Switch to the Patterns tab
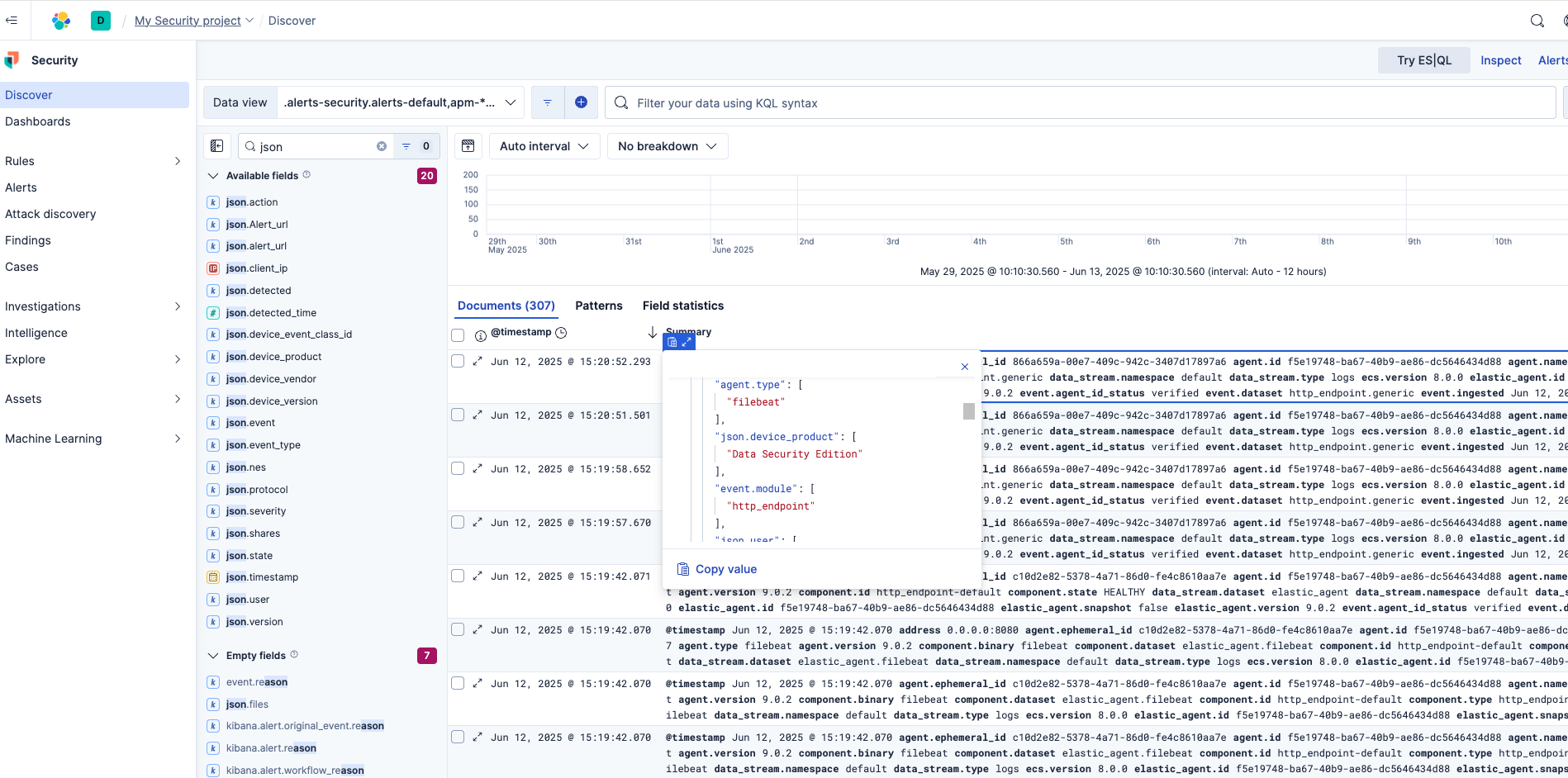 point(599,306)
